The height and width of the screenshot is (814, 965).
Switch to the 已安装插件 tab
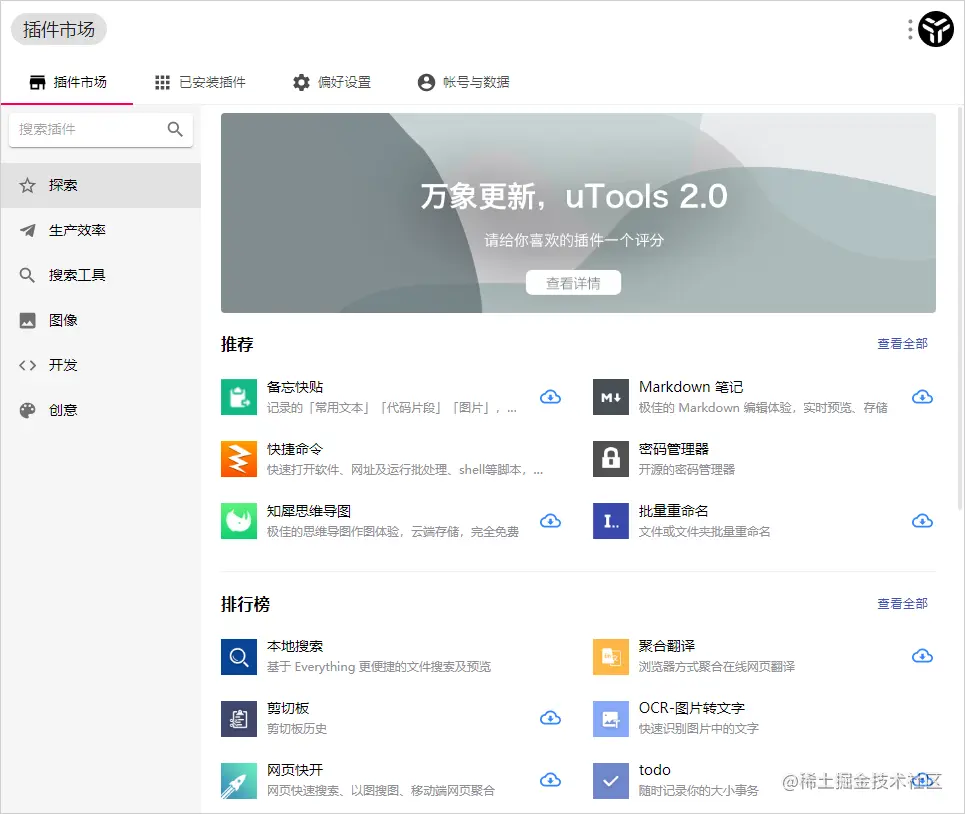[x=200, y=82]
